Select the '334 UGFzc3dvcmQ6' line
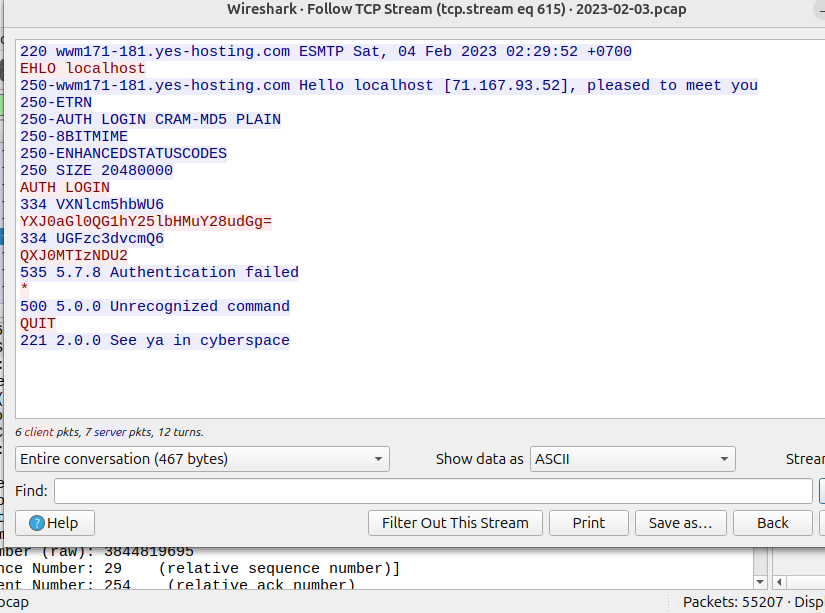Screen dimensions: 825x613 [92, 238]
